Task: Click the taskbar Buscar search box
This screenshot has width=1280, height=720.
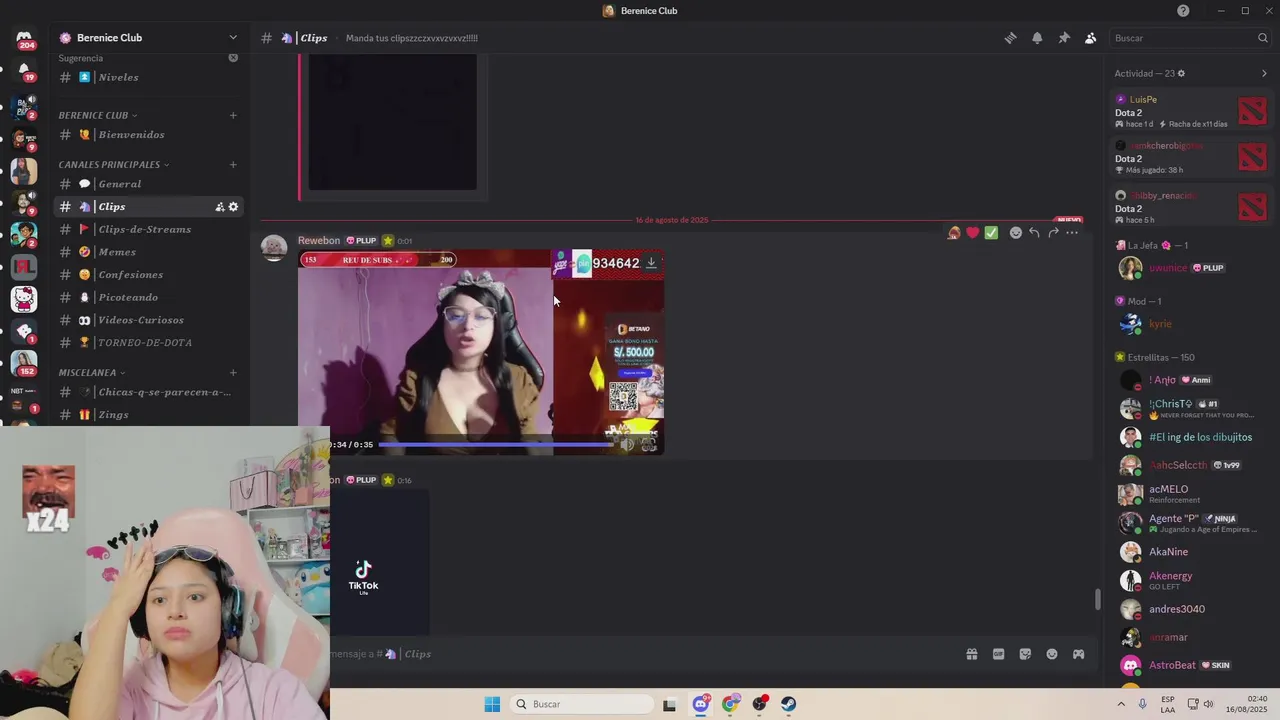Action: [580, 704]
